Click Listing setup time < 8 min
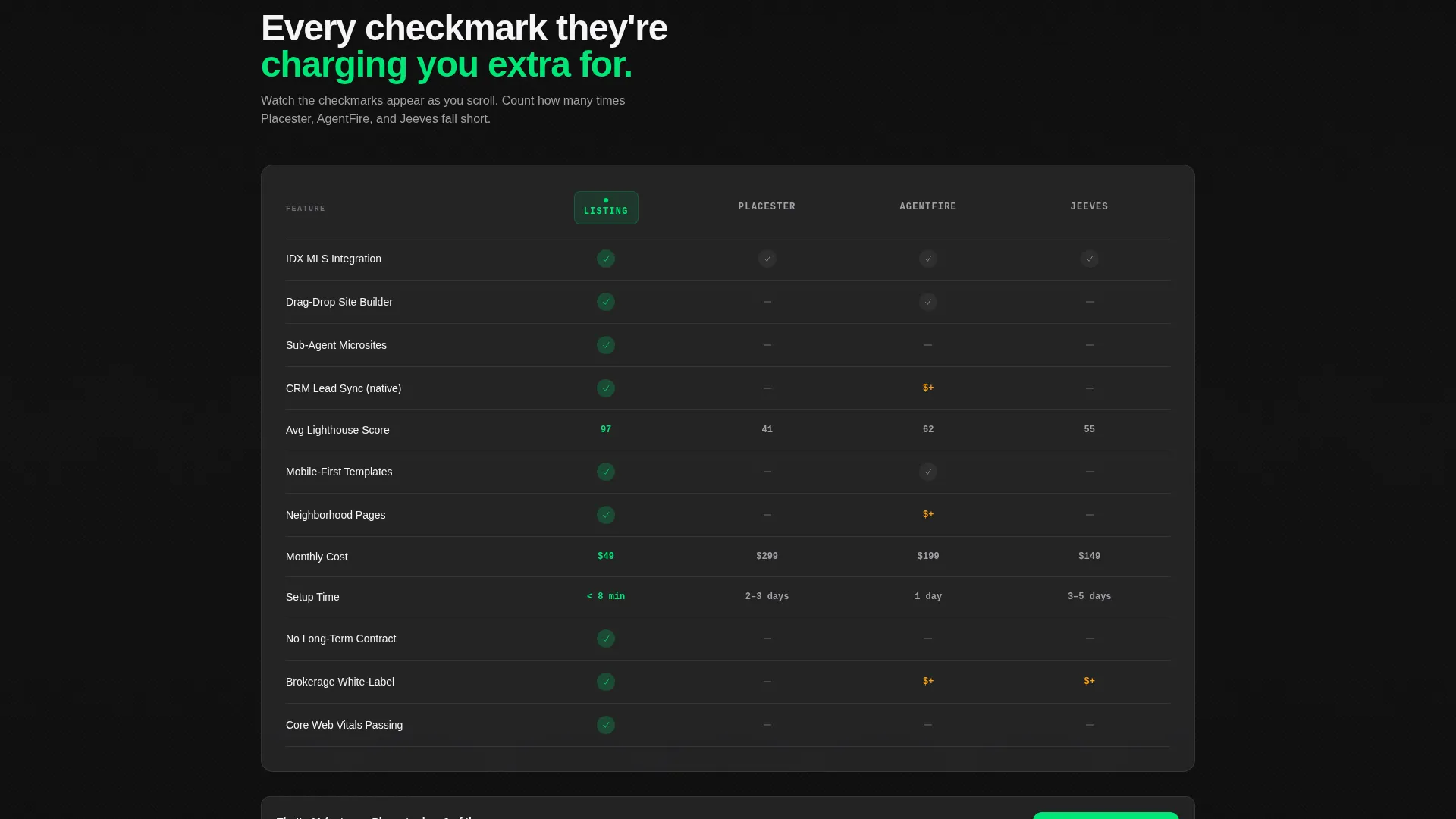 [x=606, y=596]
